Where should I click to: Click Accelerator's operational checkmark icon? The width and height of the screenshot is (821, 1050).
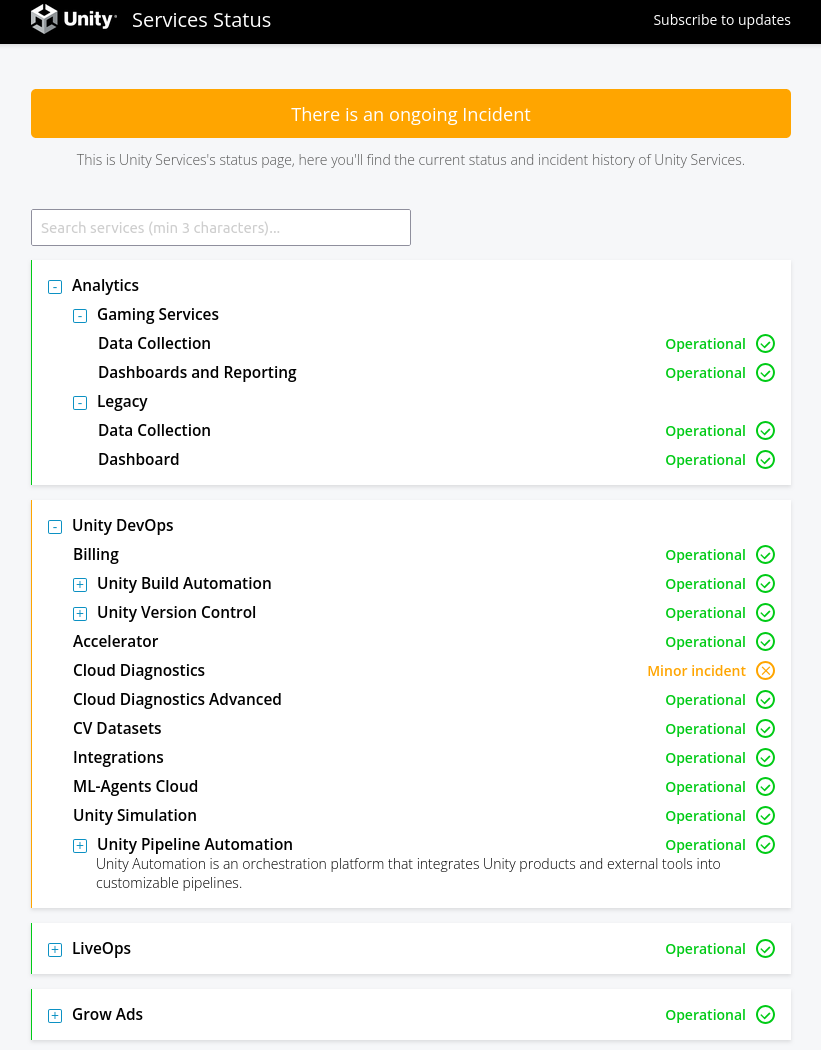(765, 642)
